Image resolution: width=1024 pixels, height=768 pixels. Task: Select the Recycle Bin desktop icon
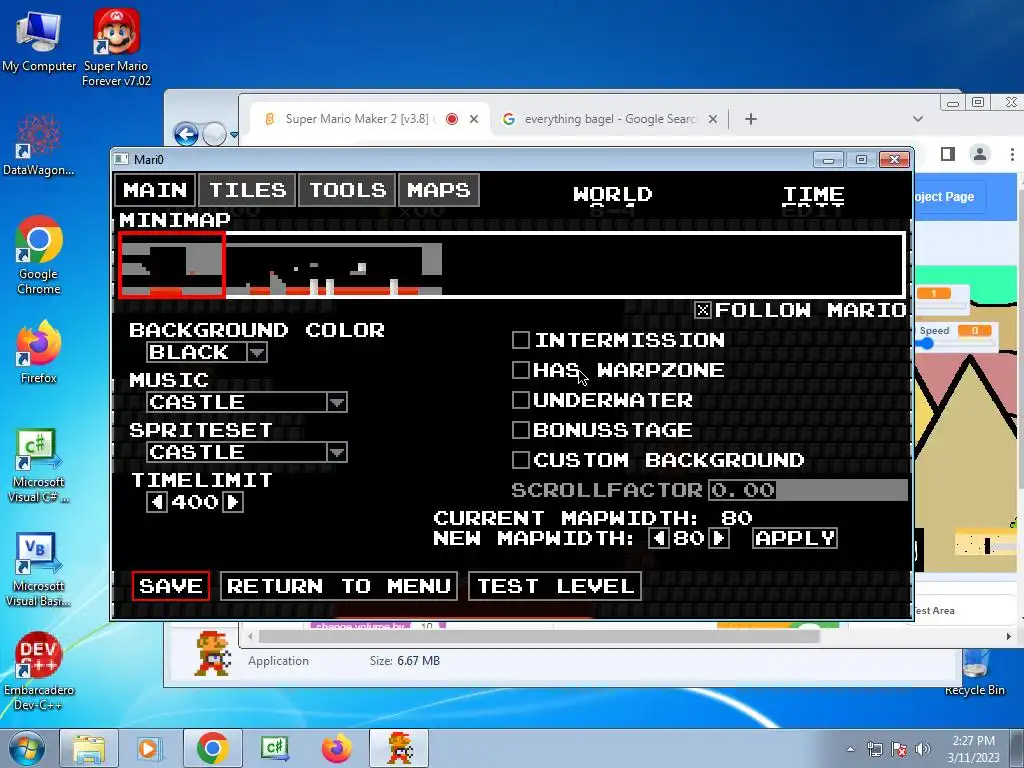point(975,673)
